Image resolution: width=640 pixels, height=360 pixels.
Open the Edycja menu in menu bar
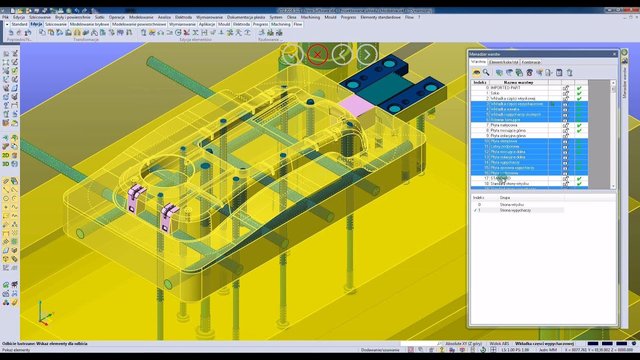tap(19, 18)
